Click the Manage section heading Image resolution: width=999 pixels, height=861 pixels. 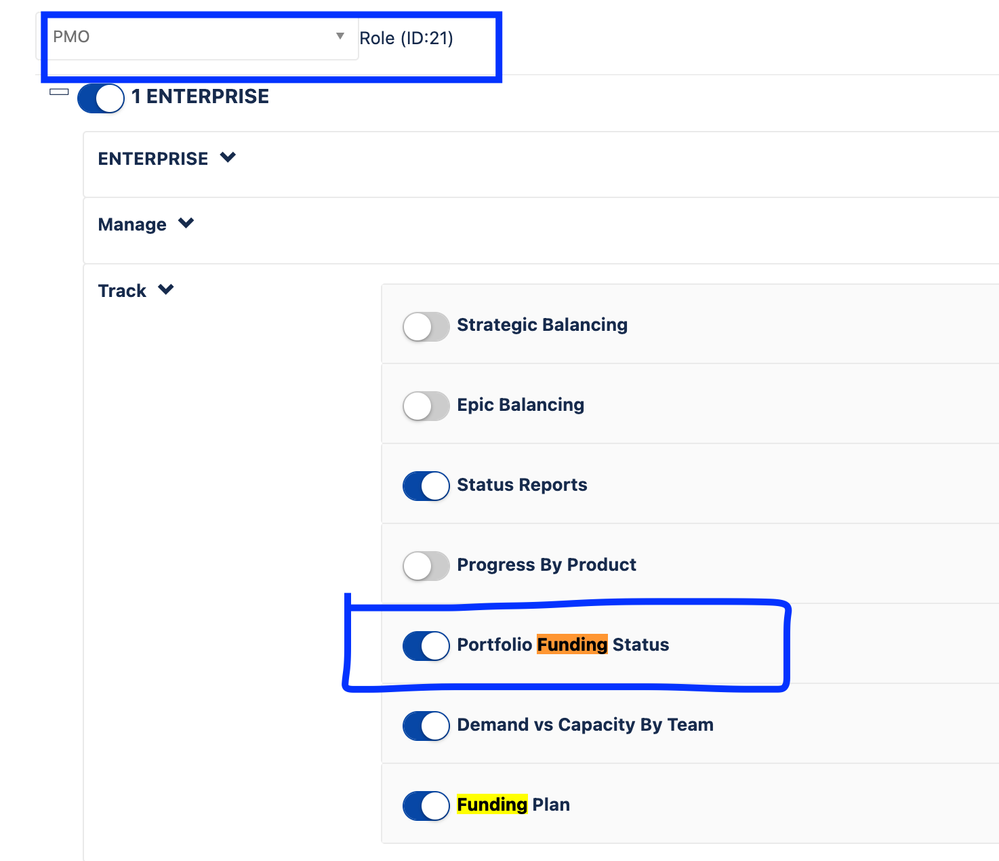(132, 224)
